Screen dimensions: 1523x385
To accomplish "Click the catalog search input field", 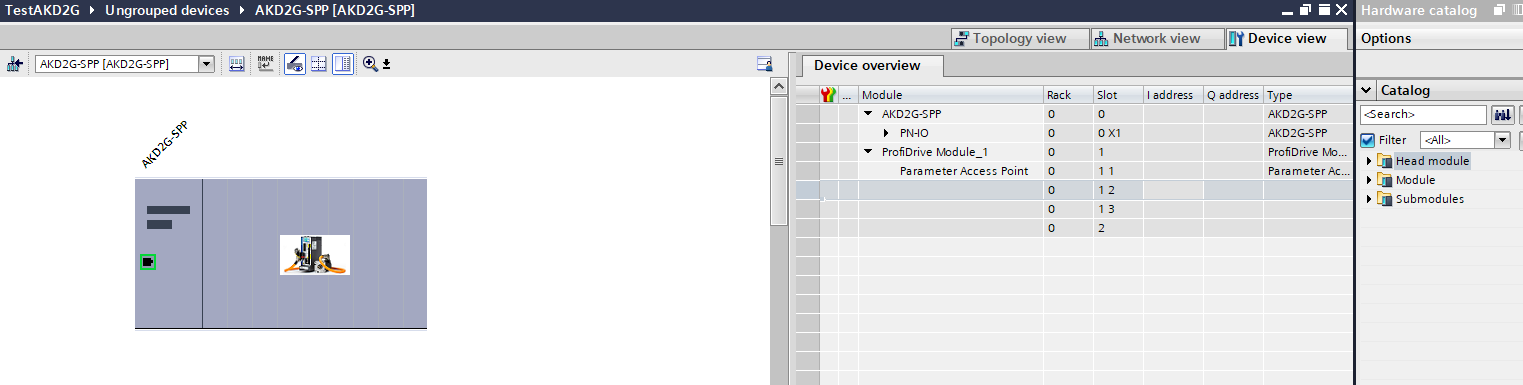I will (1423, 115).
